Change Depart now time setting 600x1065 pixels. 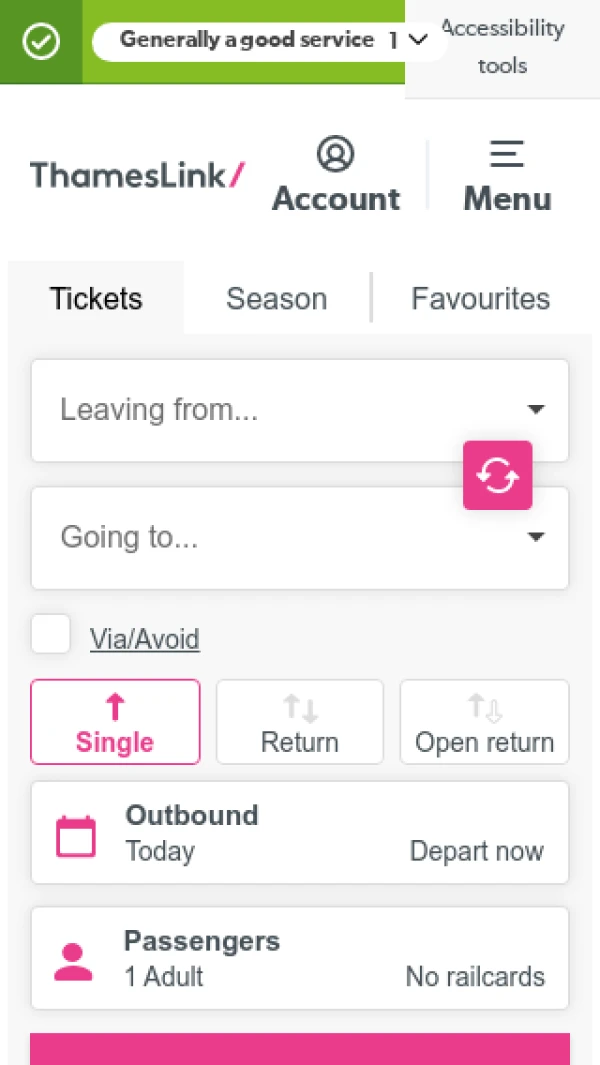[x=477, y=851]
